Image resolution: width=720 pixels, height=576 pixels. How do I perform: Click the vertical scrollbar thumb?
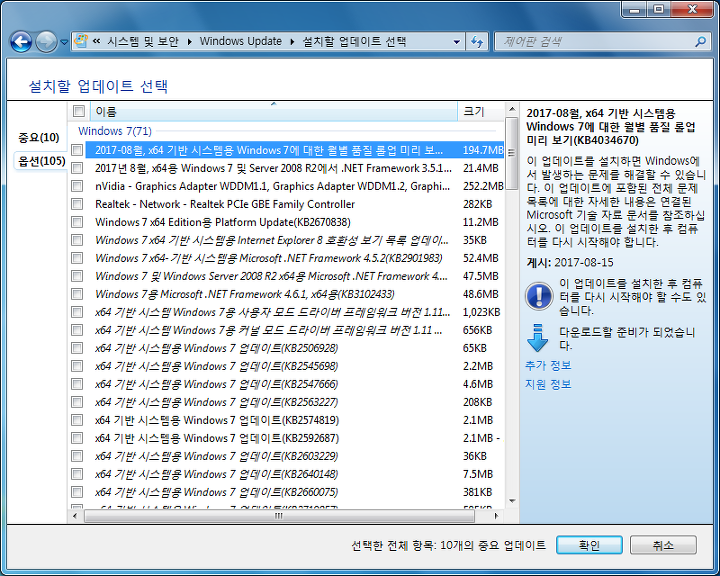(512, 152)
